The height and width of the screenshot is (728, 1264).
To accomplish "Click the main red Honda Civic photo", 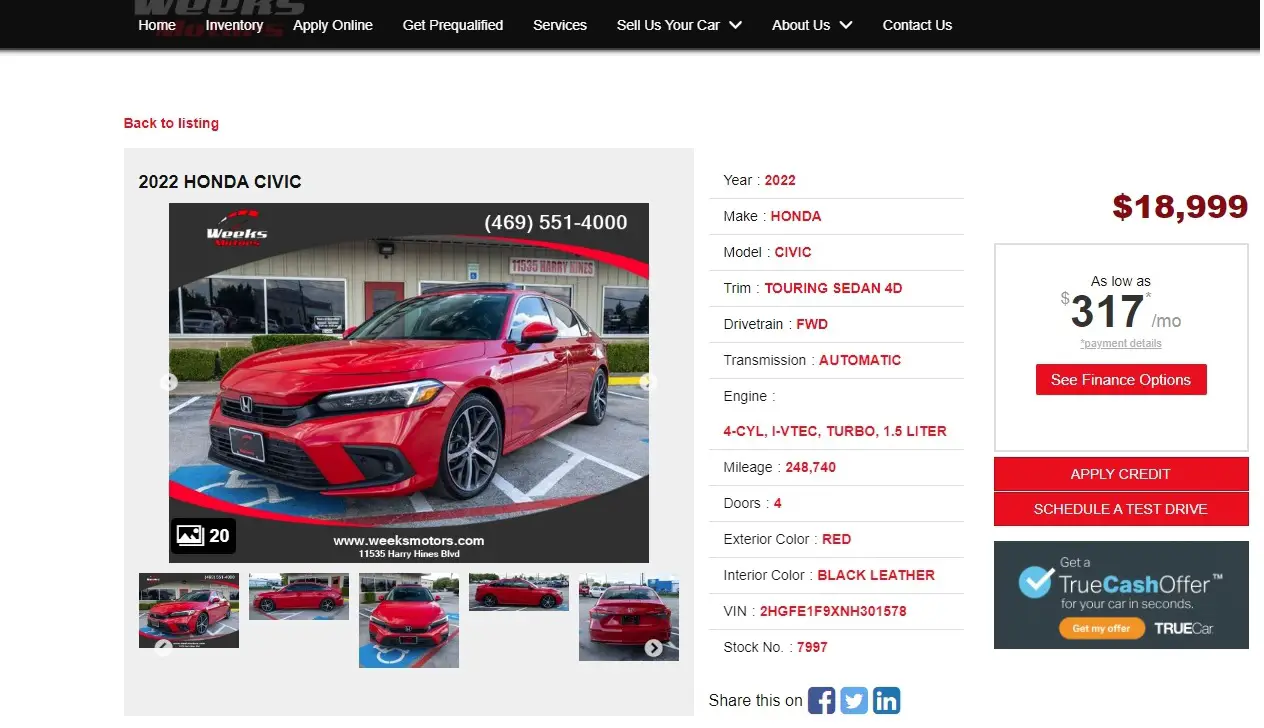I will tap(409, 383).
